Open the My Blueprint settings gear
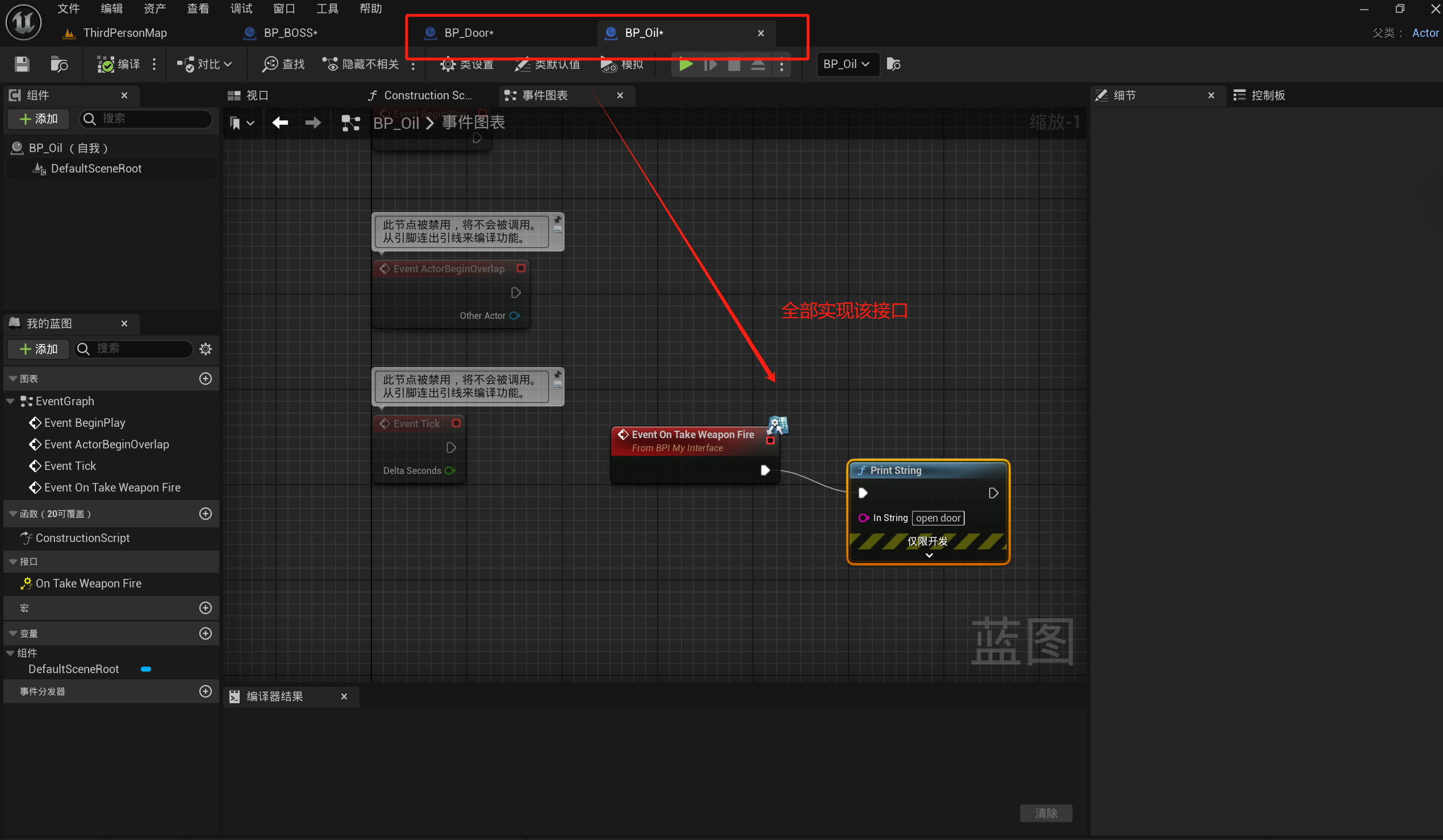 [x=206, y=348]
